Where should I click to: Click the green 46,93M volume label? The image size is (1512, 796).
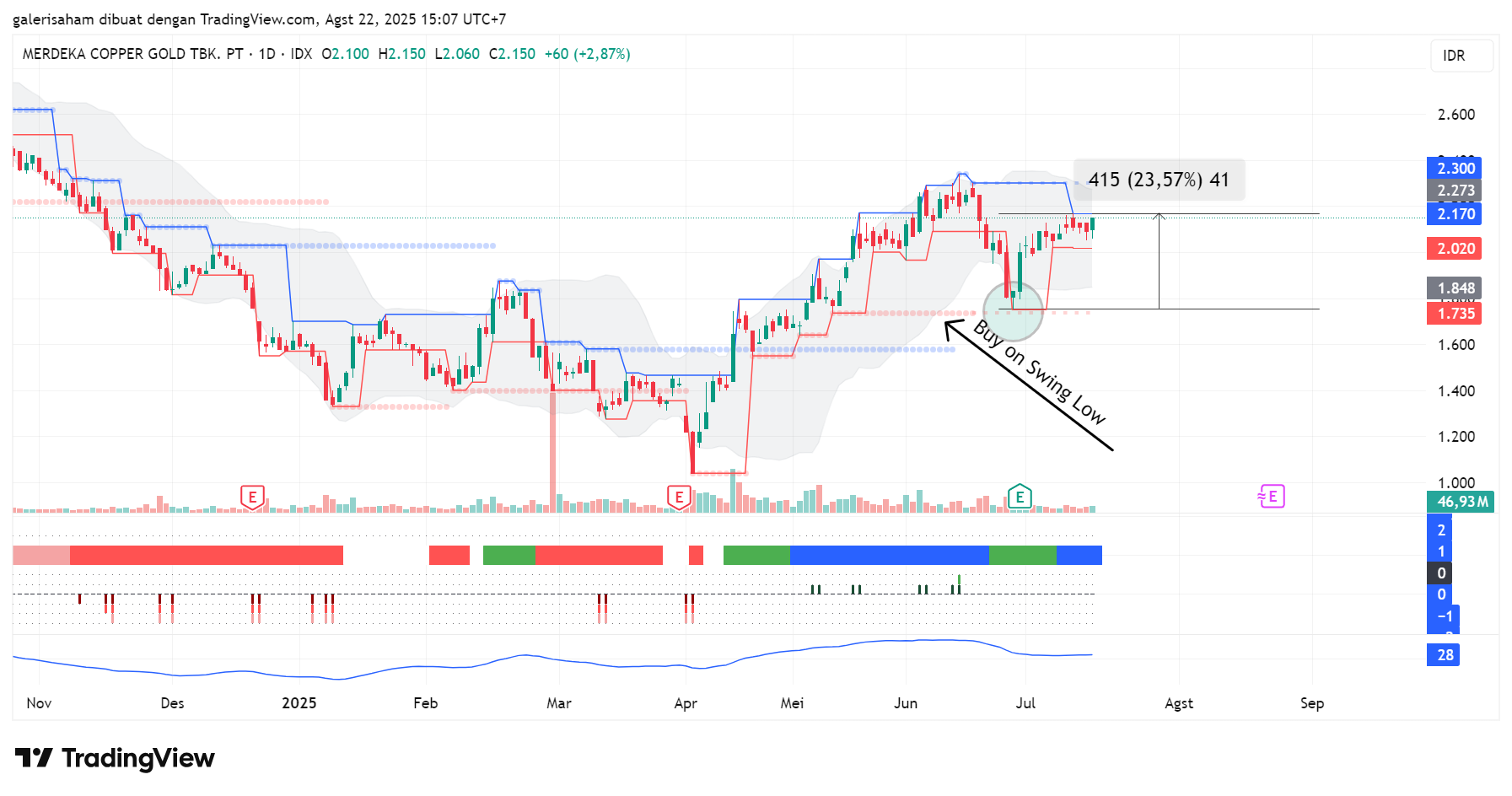(1461, 502)
